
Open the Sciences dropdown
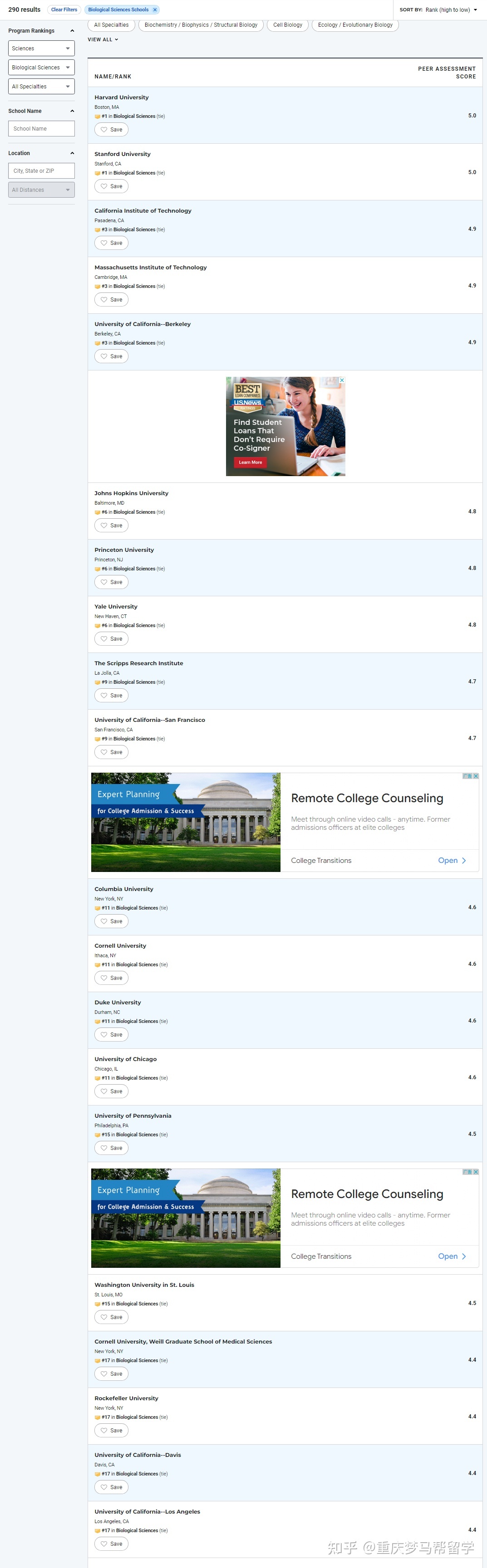(41, 48)
